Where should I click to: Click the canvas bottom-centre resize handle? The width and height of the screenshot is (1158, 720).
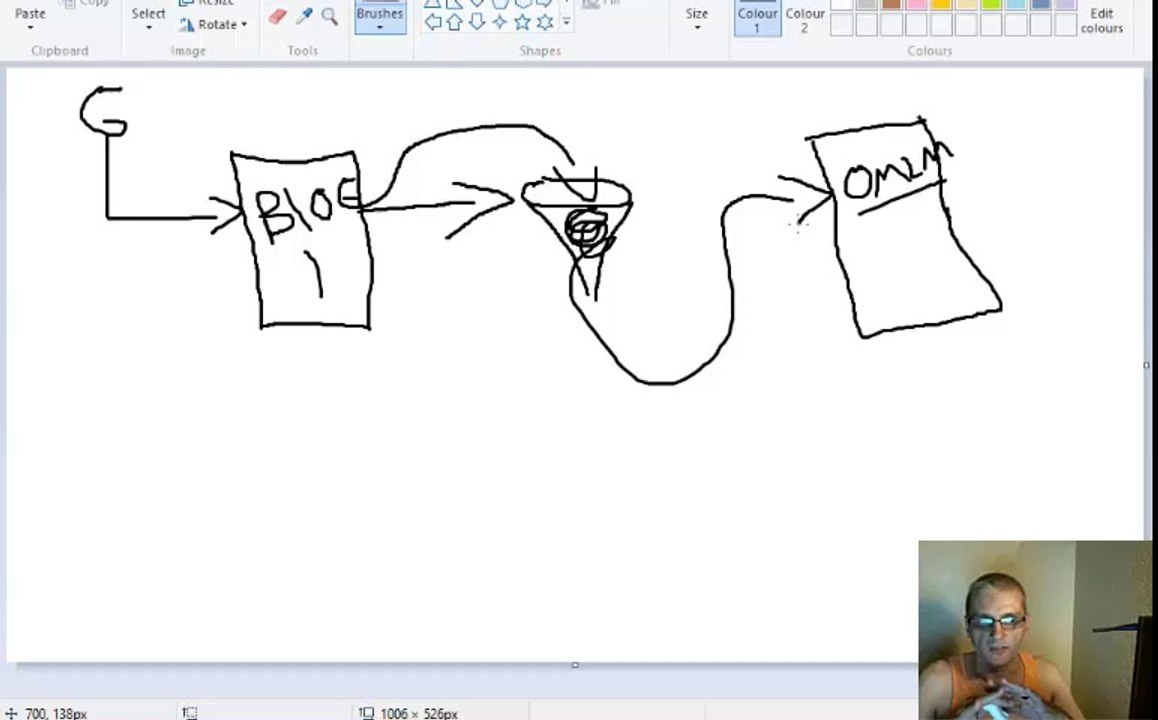[x=575, y=665]
